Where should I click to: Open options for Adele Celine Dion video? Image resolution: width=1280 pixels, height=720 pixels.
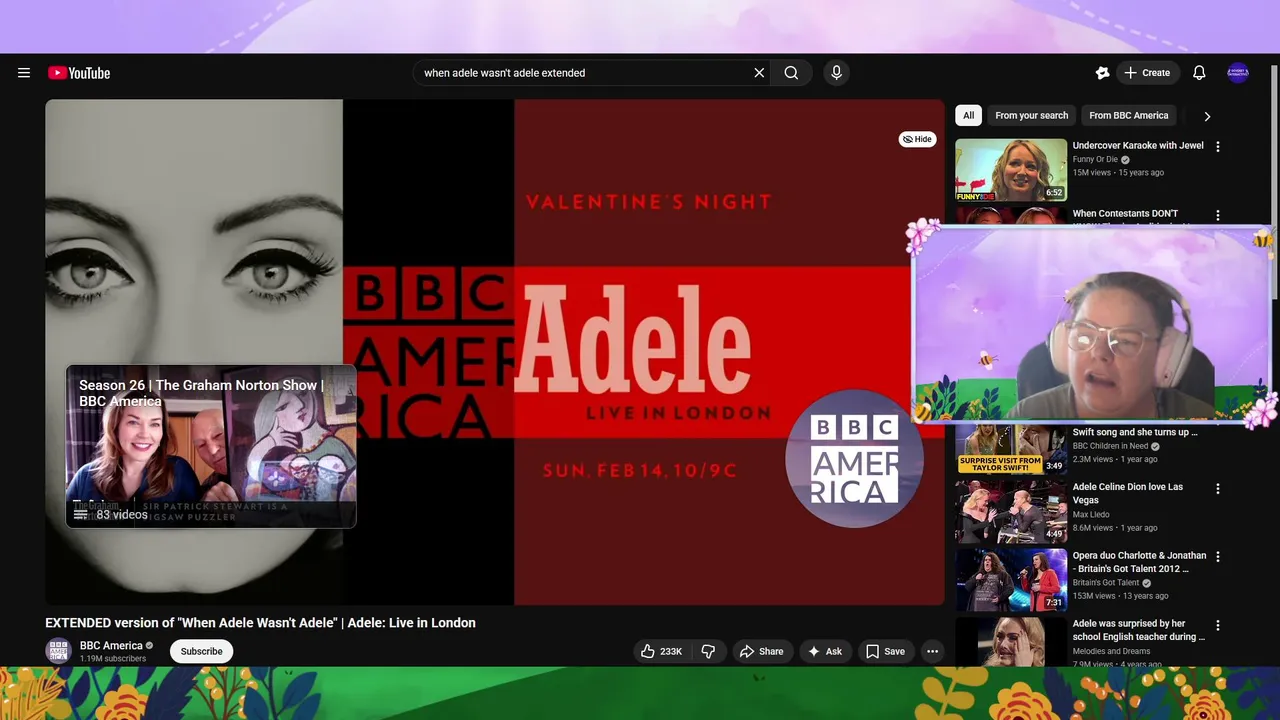pos(1218,489)
